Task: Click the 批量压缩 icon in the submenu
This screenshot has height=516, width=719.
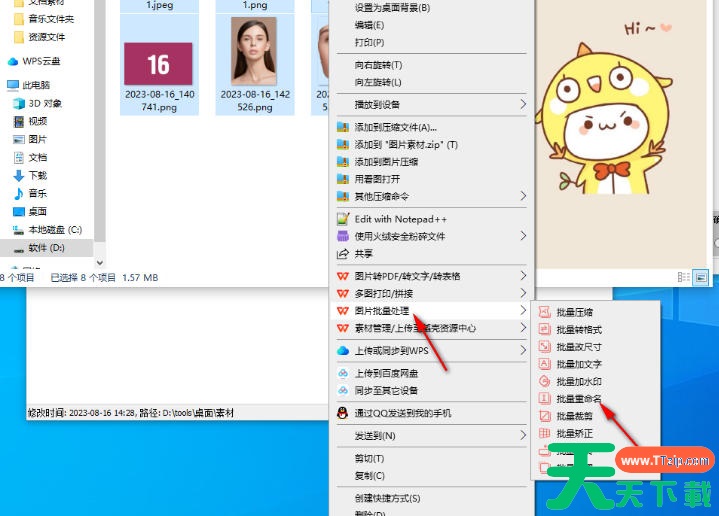Action: [x=545, y=312]
